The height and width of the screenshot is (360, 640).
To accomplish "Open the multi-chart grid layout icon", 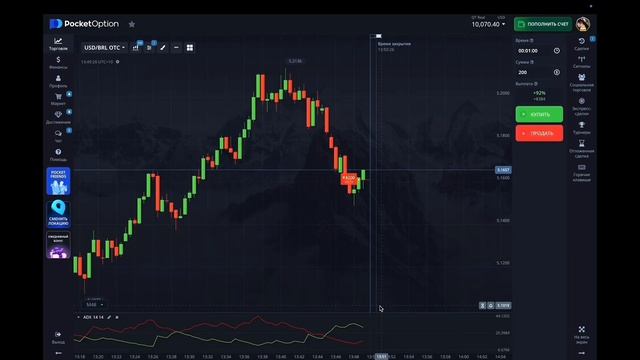I will (x=190, y=48).
